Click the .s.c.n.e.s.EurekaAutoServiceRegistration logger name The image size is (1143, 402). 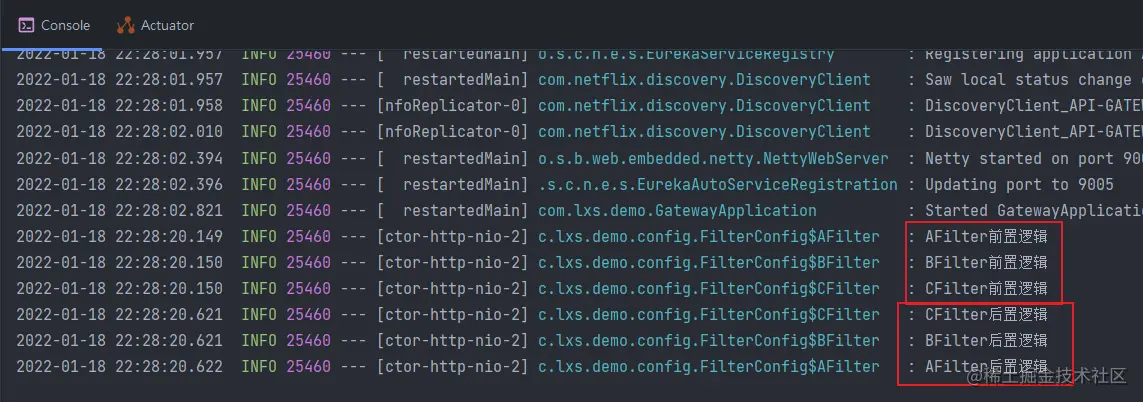(x=717, y=185)
